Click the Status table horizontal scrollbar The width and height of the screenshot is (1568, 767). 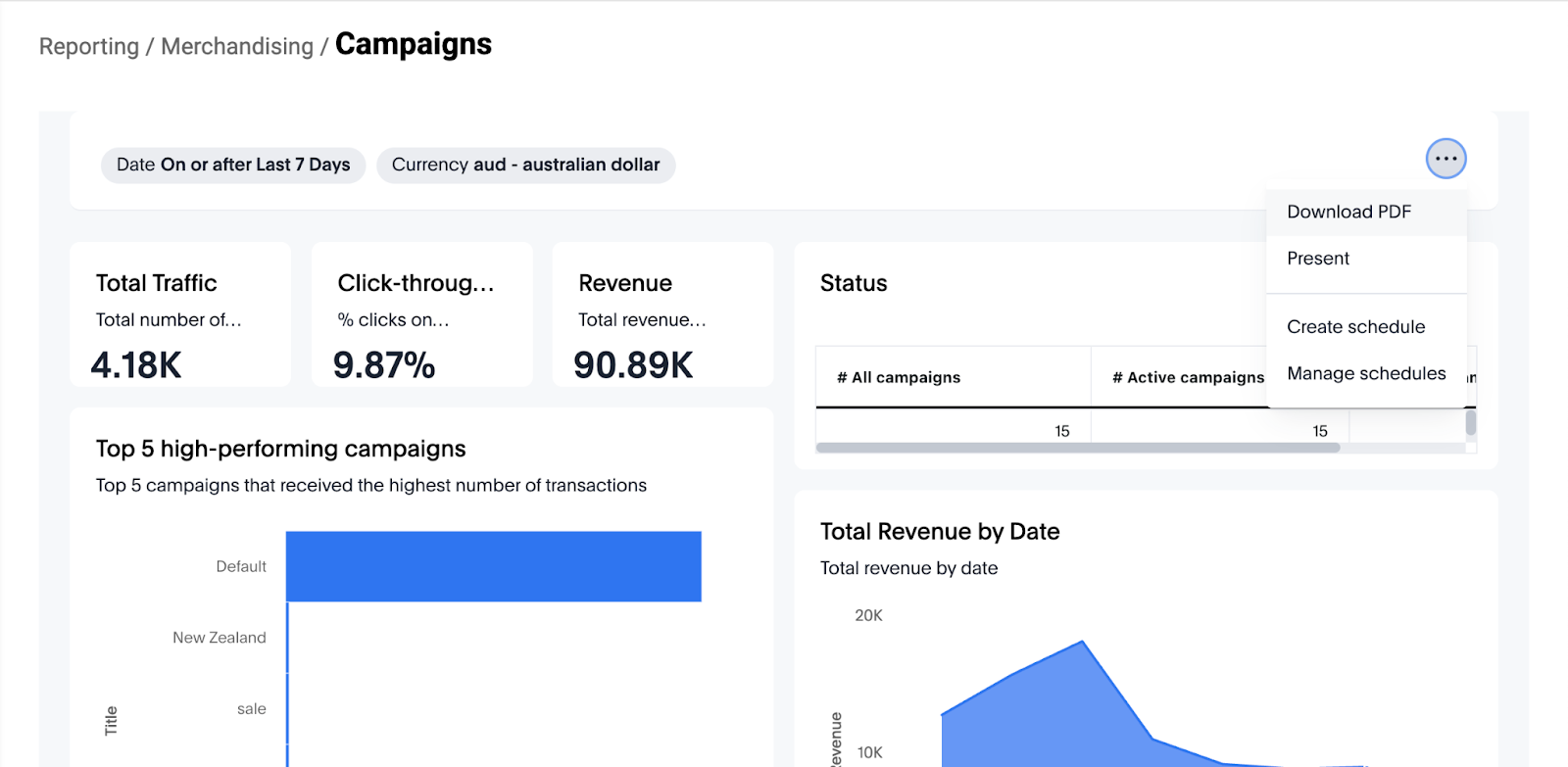point(1078,448)
